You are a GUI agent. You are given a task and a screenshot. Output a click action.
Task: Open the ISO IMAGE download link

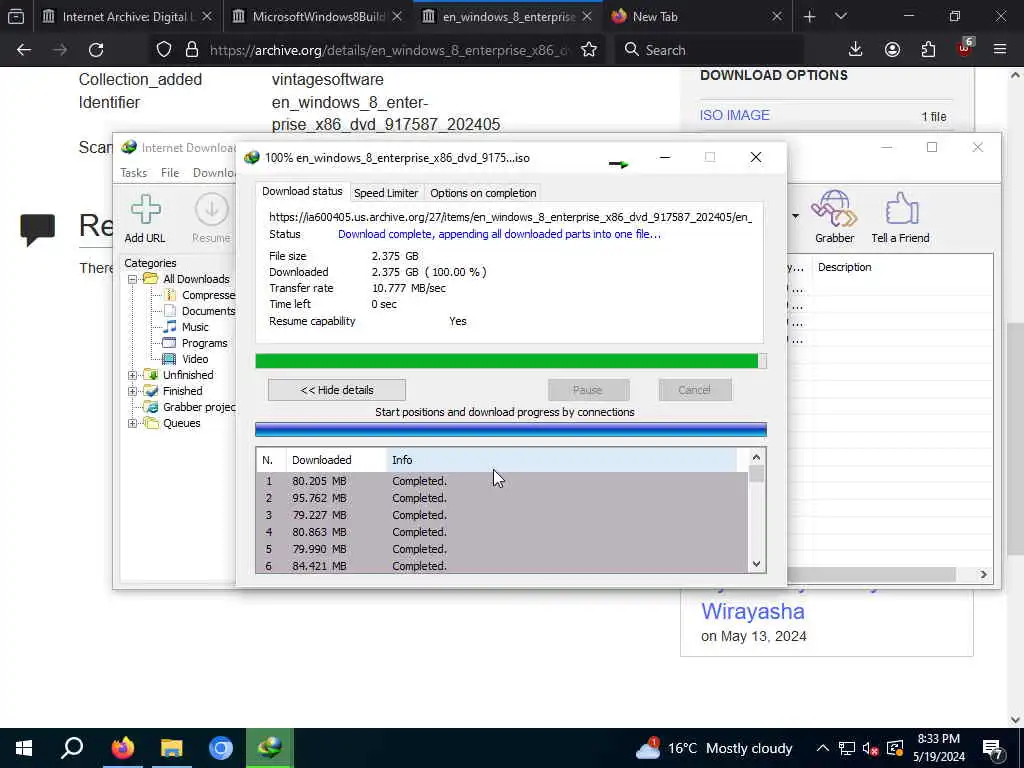(x=735, y=115)
